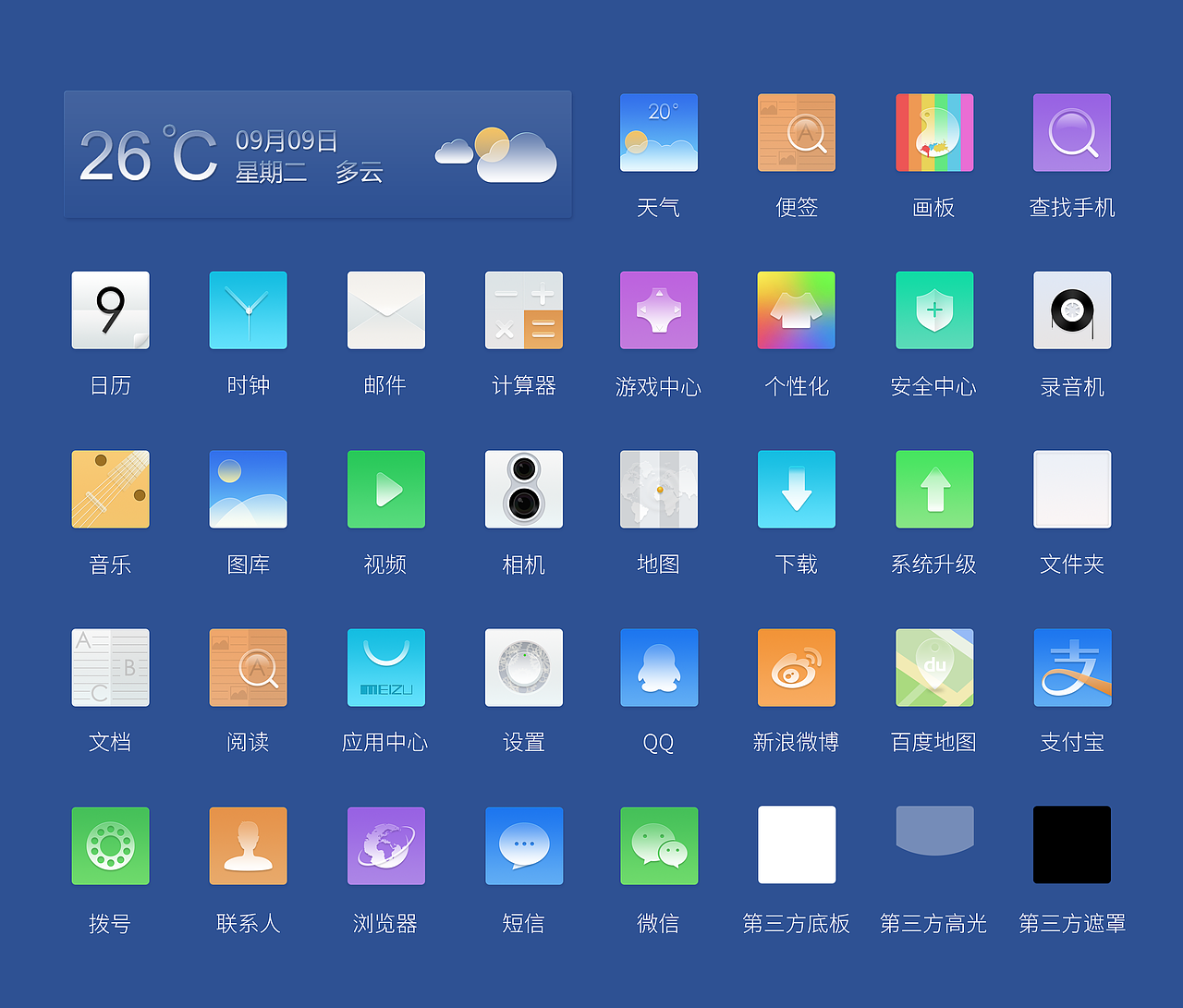
Task: Click the 第三方高光 caption text
Action: (934, 923)
